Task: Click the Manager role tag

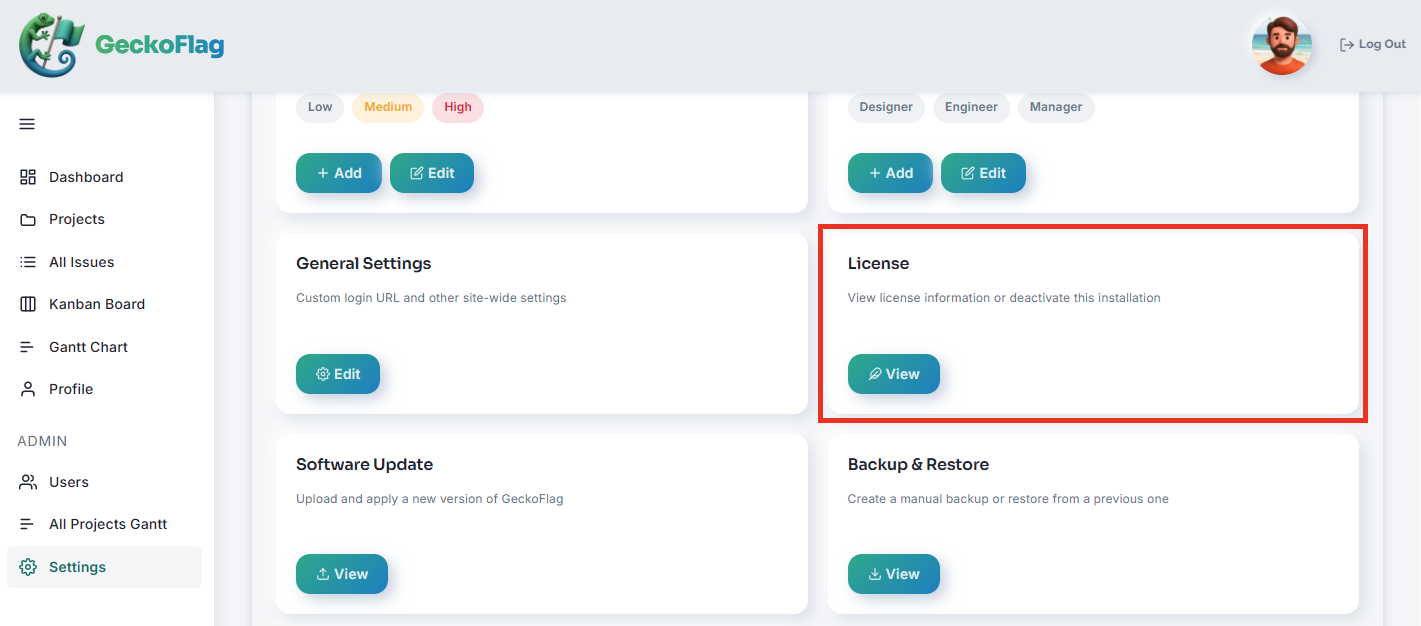Action: 1056,107
